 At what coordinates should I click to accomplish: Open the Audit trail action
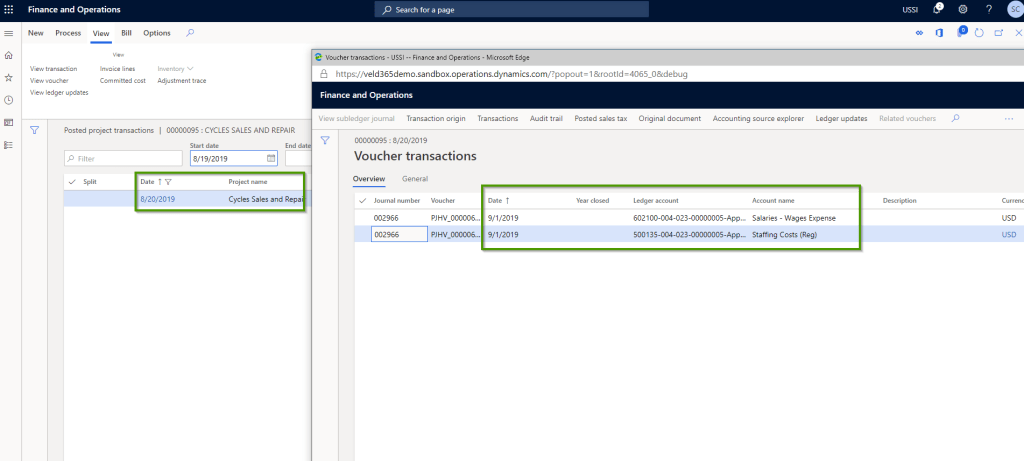tap(546, 118)
